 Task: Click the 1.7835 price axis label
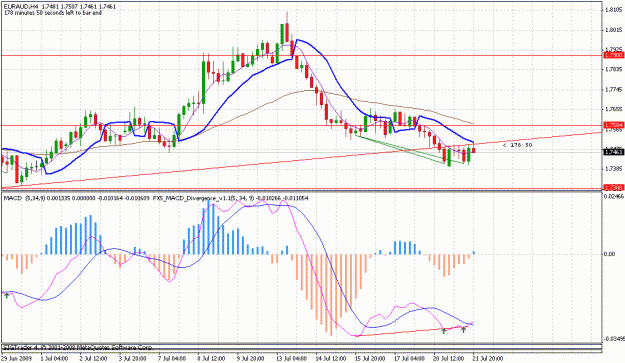click(x=614, y=69)
